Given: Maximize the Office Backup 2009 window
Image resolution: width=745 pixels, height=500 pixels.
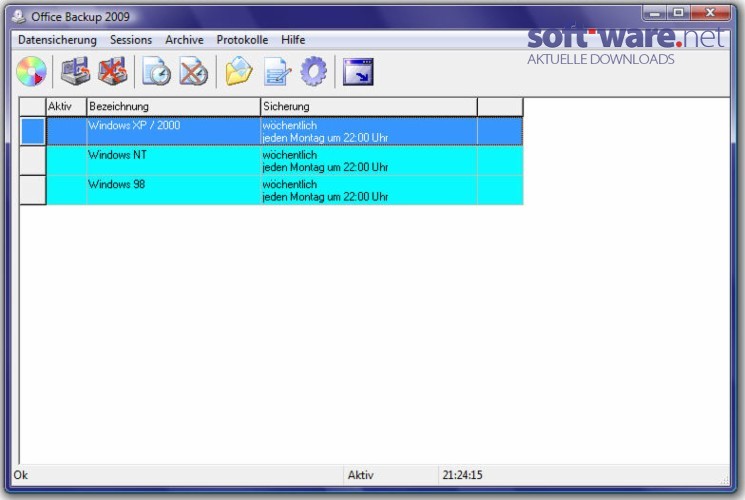Looking at the screenshot, I should click(x=678, y=13).
